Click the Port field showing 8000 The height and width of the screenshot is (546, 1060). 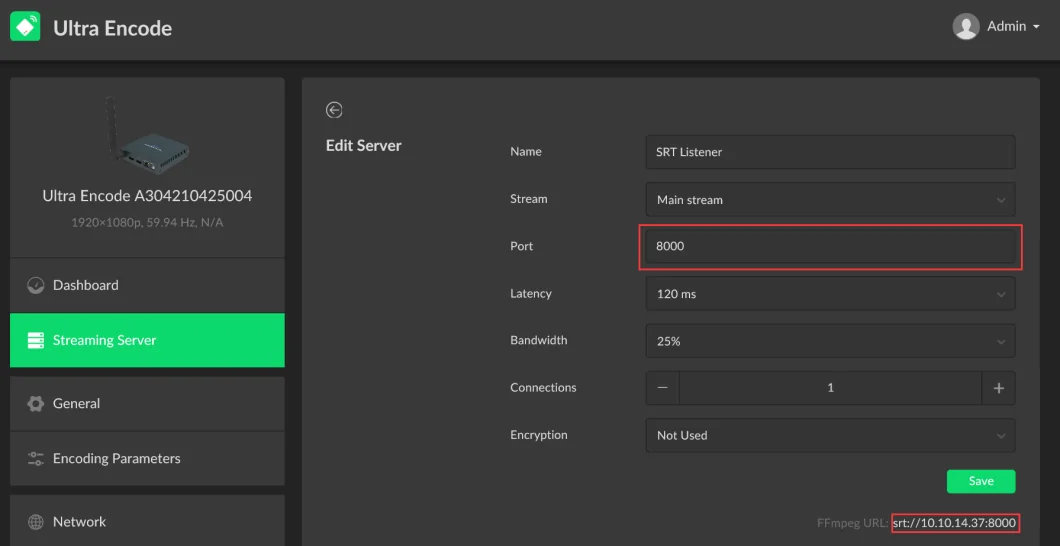point(830,247)
